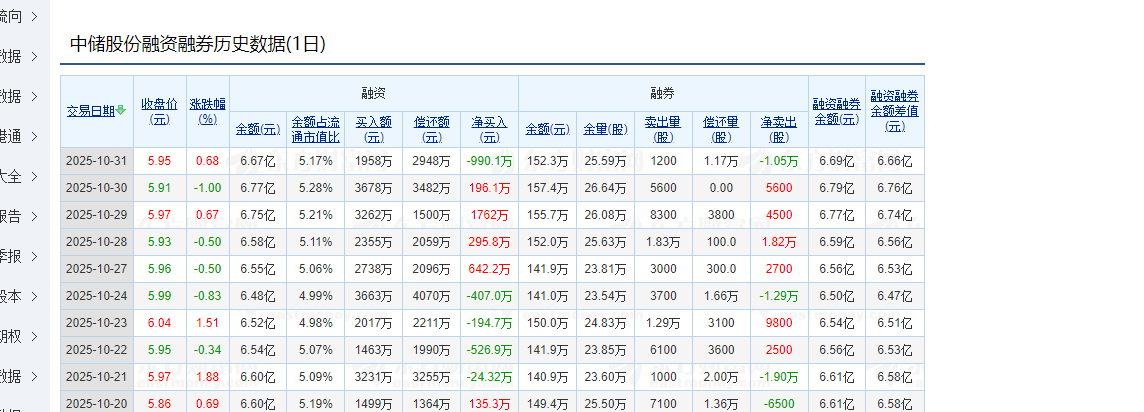Sort by 融资融券余额(元) column header

pos(837,112)
